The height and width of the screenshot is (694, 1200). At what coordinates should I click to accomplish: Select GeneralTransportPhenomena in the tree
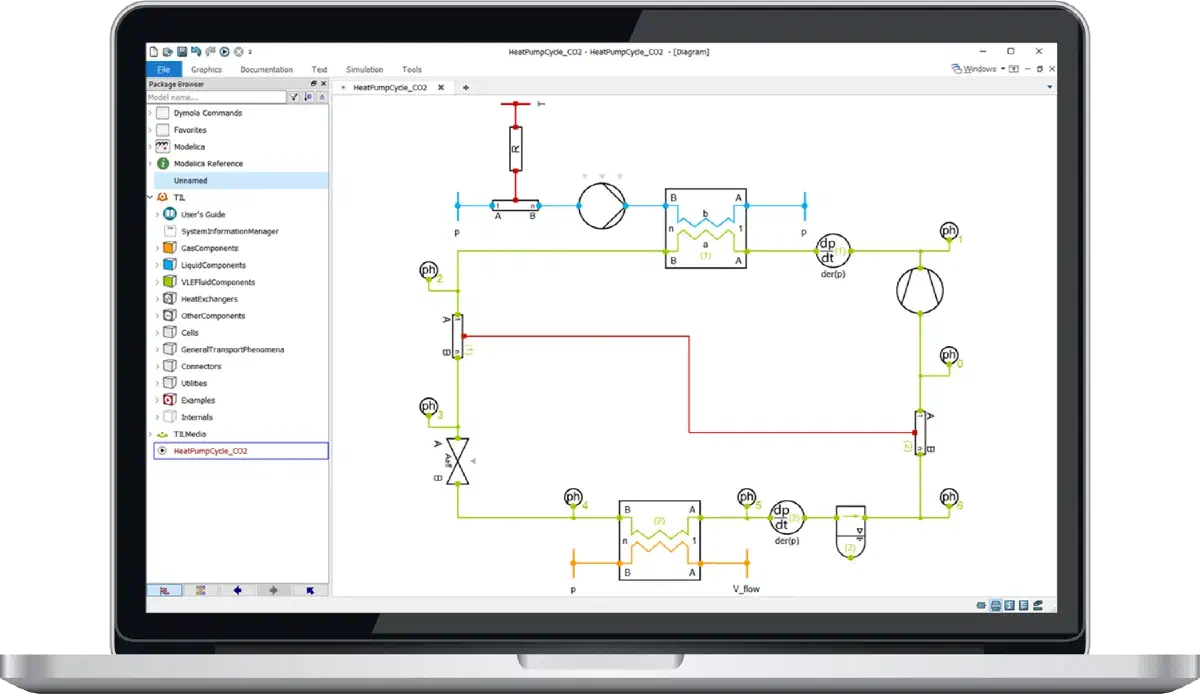coord(231,350)
